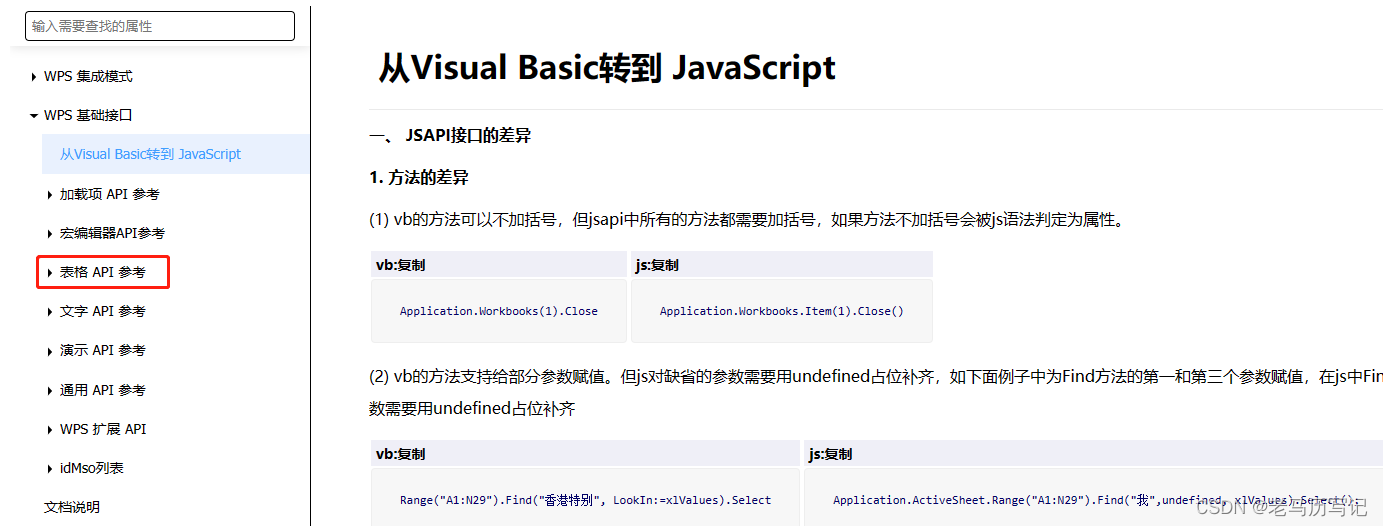Expand the 通用 API 参考 arrow
1383x526 pixels.
pos(50,390)
